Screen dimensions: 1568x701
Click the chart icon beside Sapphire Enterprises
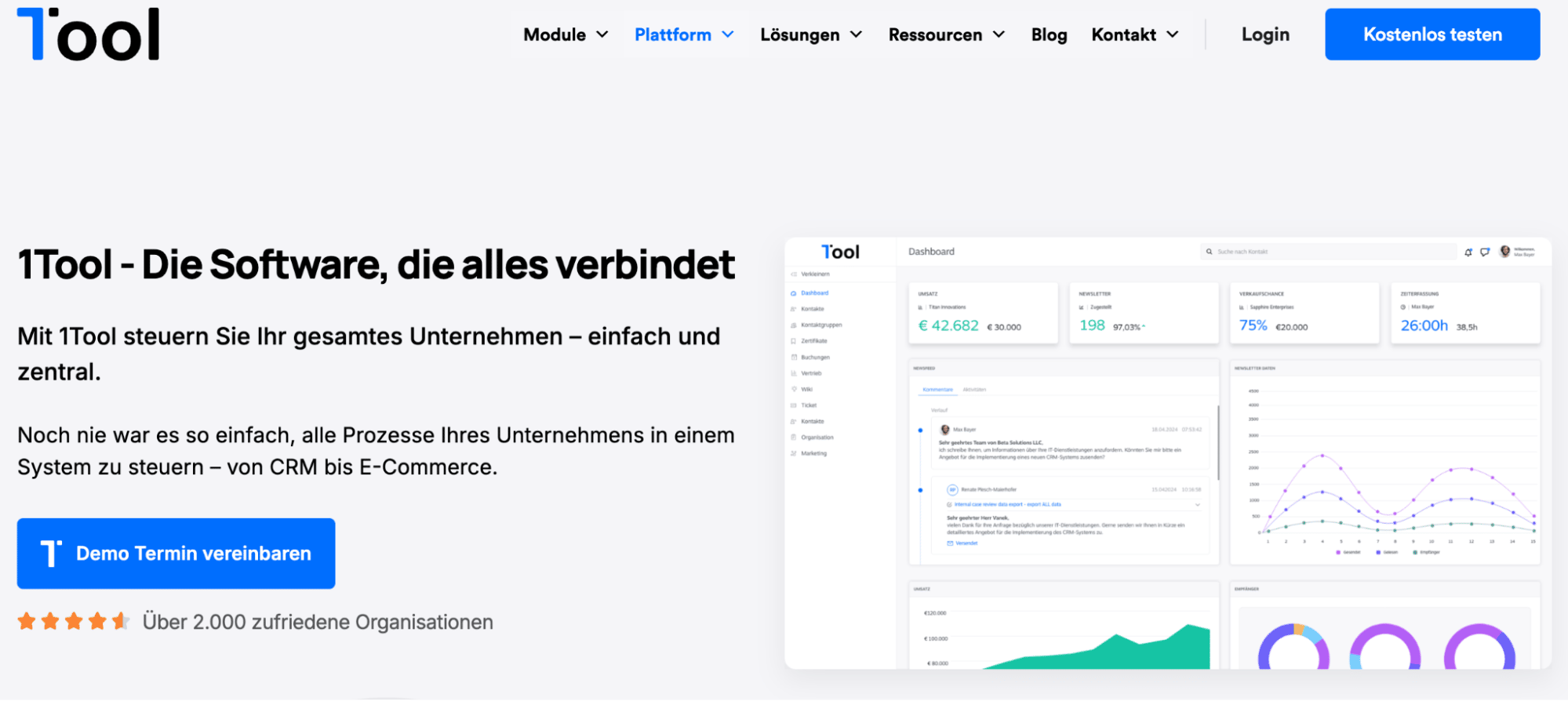coord(1242,307)
